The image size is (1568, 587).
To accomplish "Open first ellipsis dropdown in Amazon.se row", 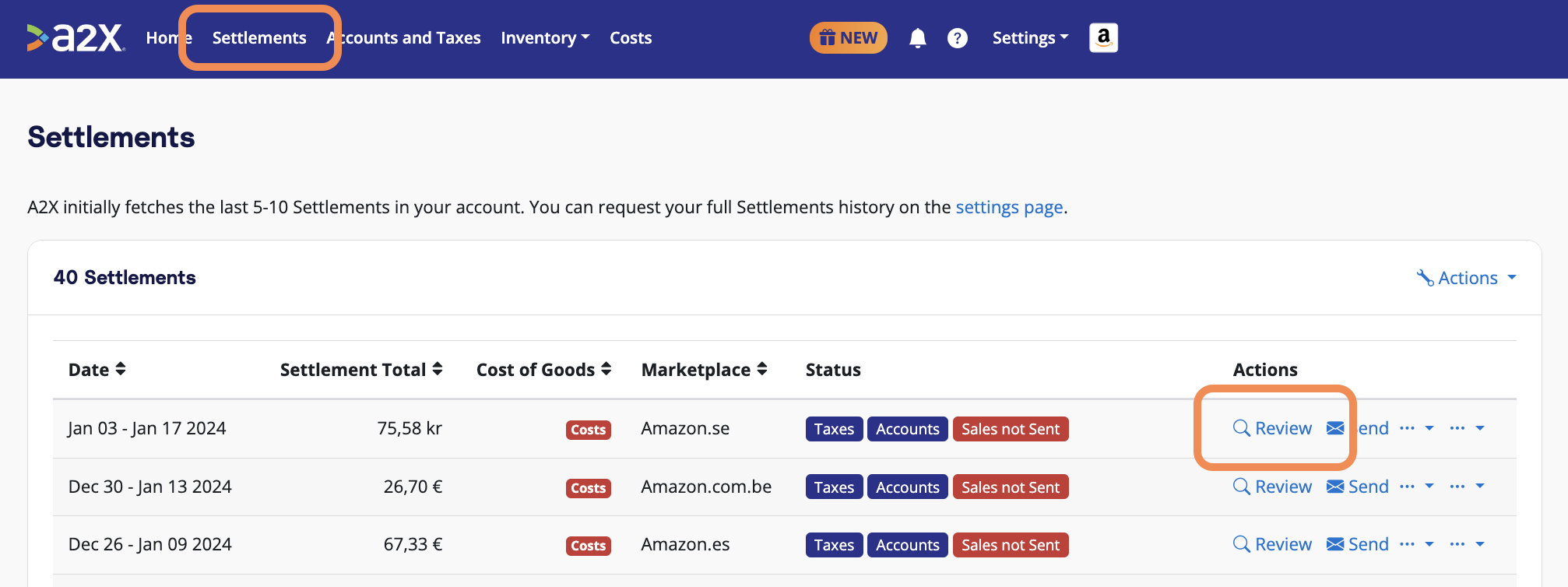I will [1416, 428].
